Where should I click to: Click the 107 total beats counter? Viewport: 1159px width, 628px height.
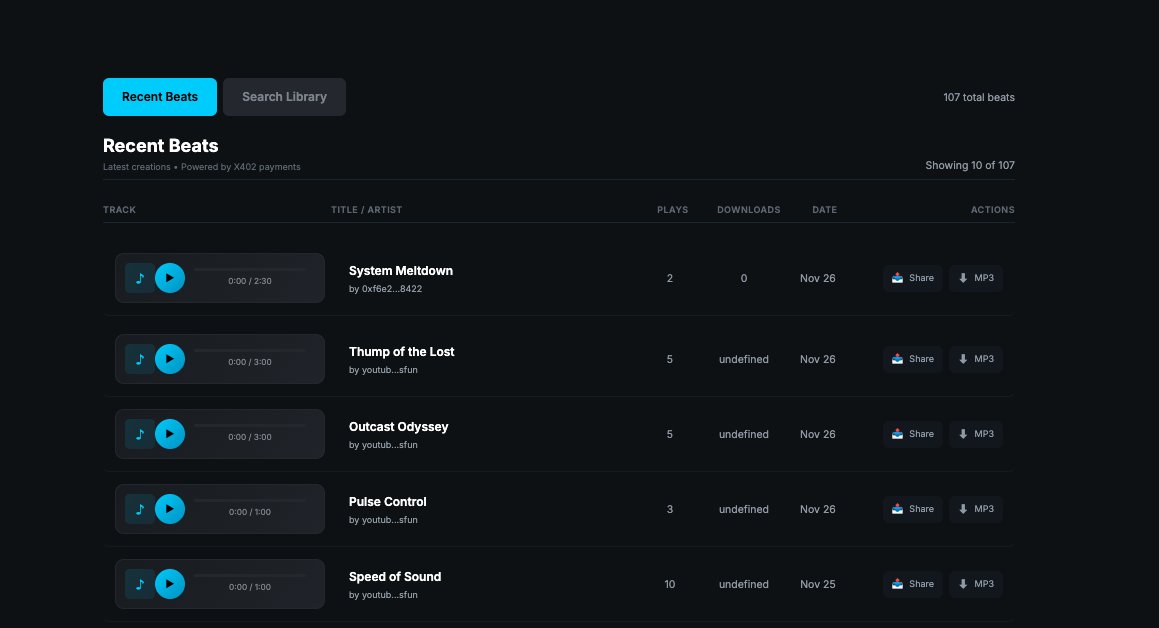tap(979, 98)
